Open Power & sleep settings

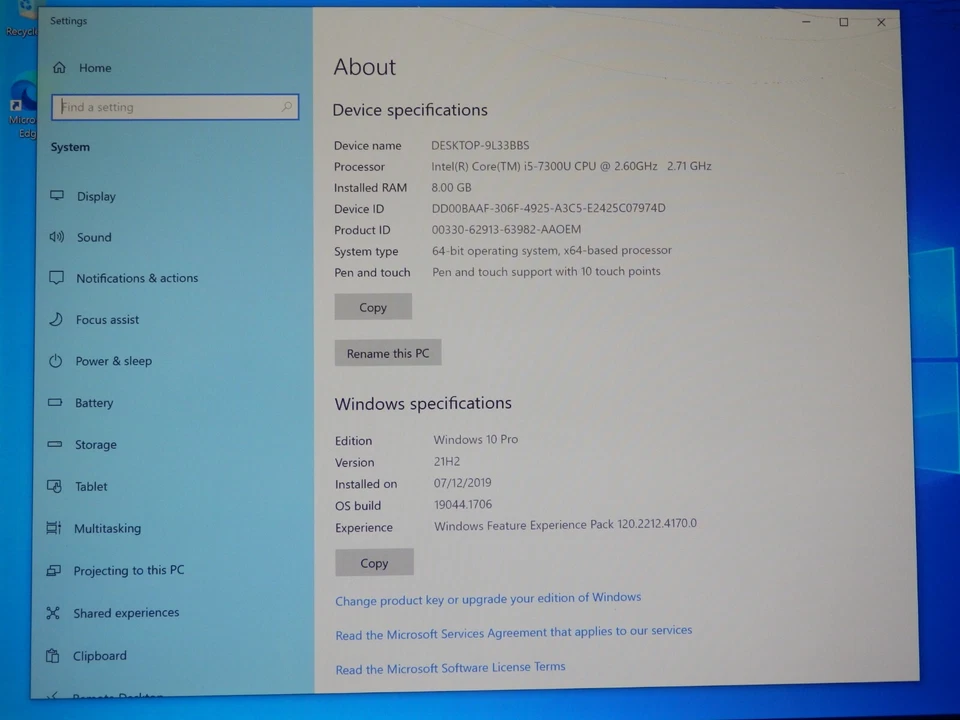click(113, 361)
